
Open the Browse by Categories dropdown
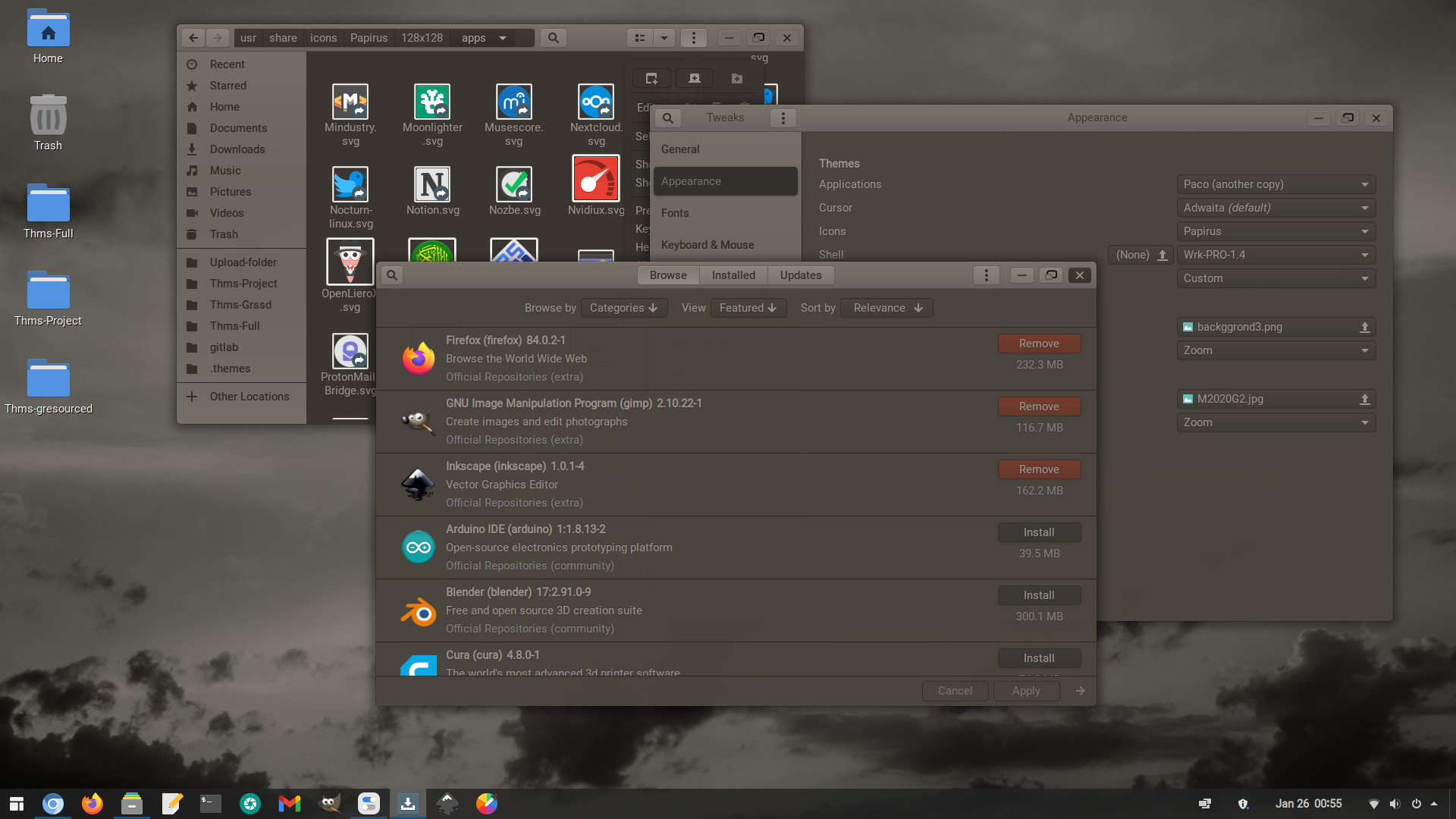coord(623,308)
